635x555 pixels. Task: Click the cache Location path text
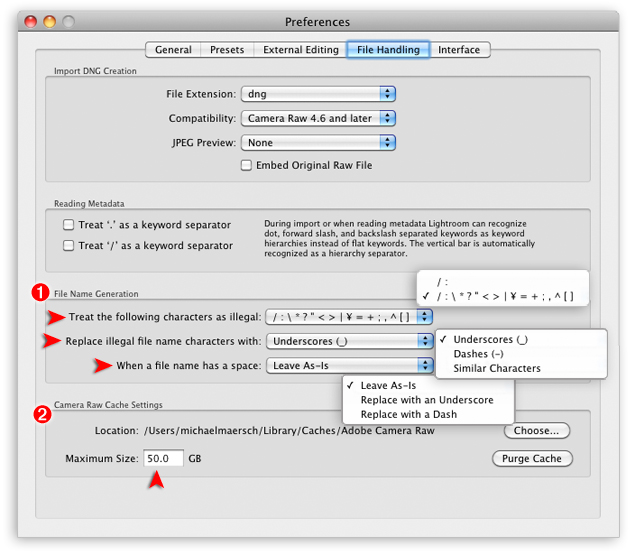point(289,431)
